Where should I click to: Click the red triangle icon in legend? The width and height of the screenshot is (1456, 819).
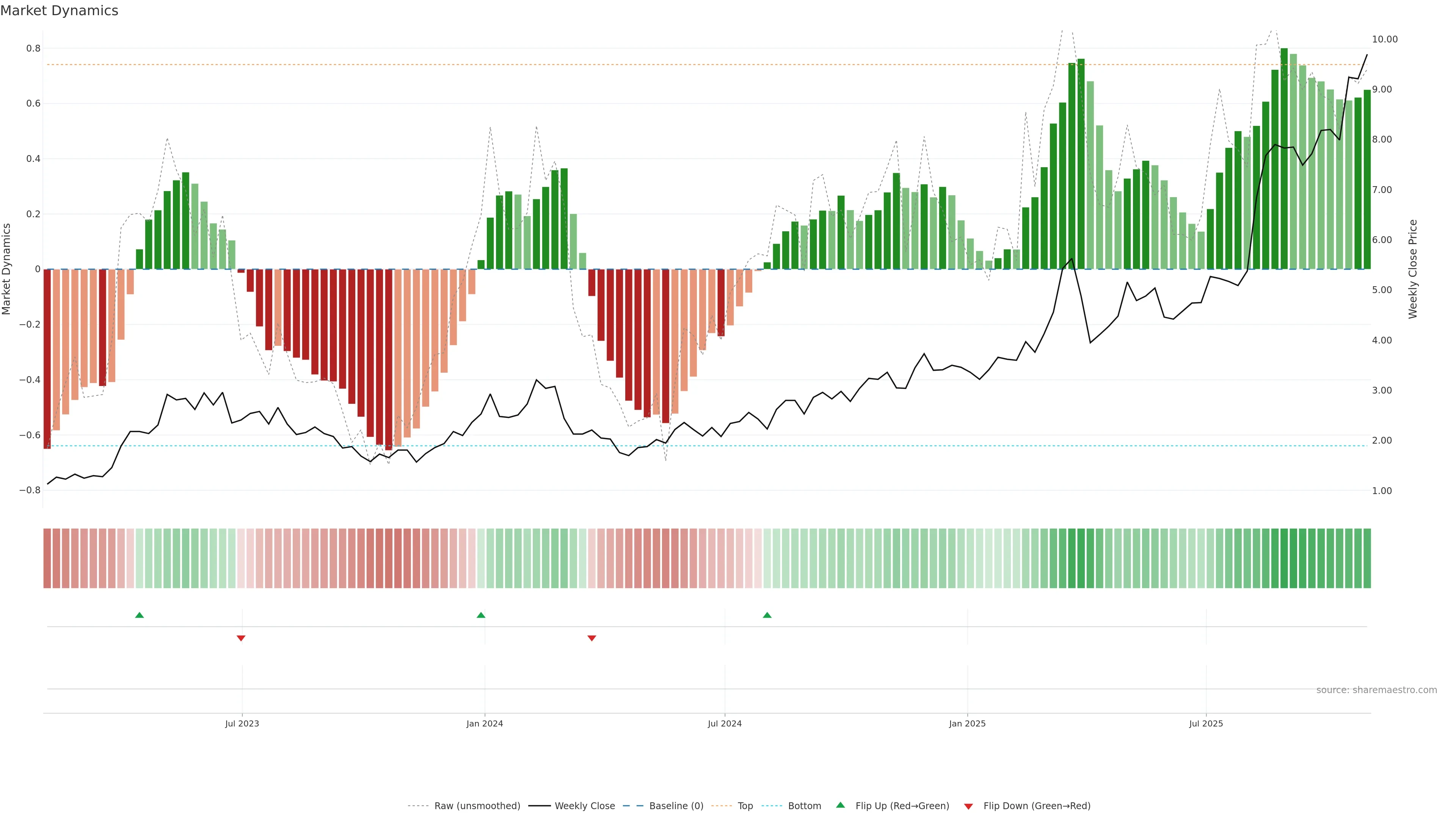pyautogui.click(x=968, y=806)
